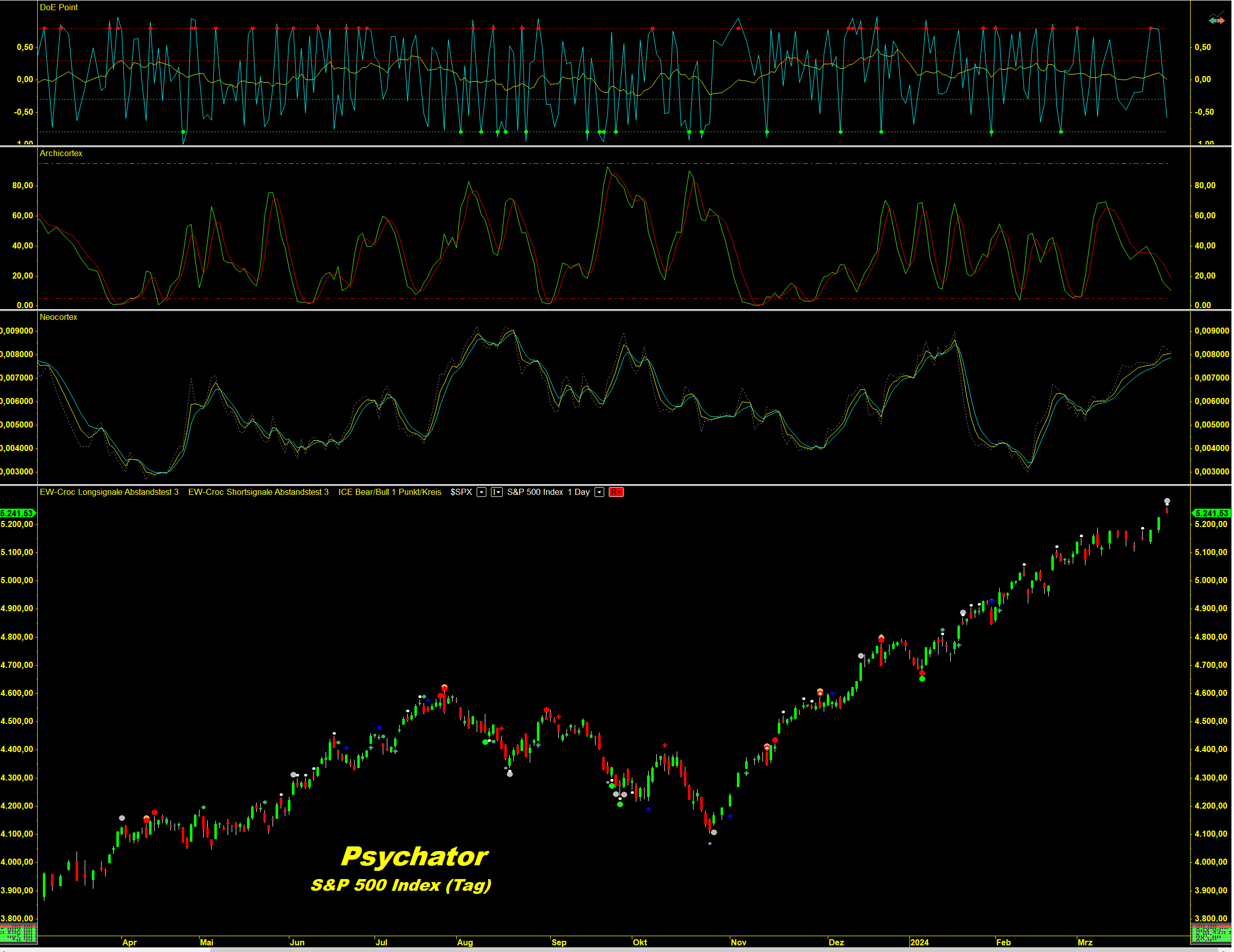Open the $SPX symbol dropdown arrow
1234x952 pixels.
(481, 492)
